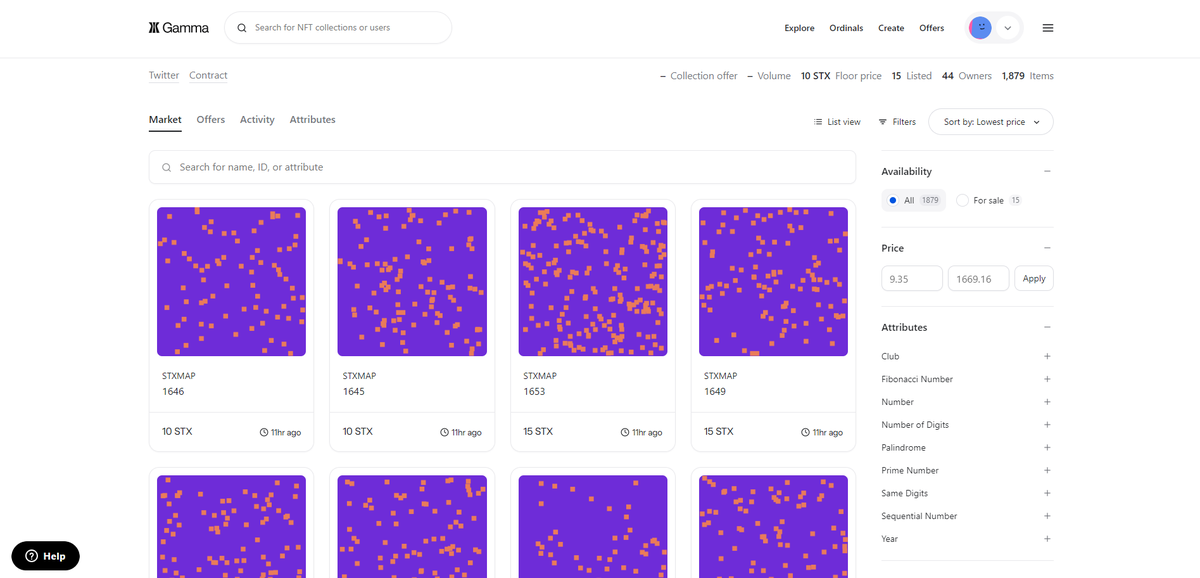Open the Activity tab
This screenshot has height=578, width=1200.
(257, 120)
